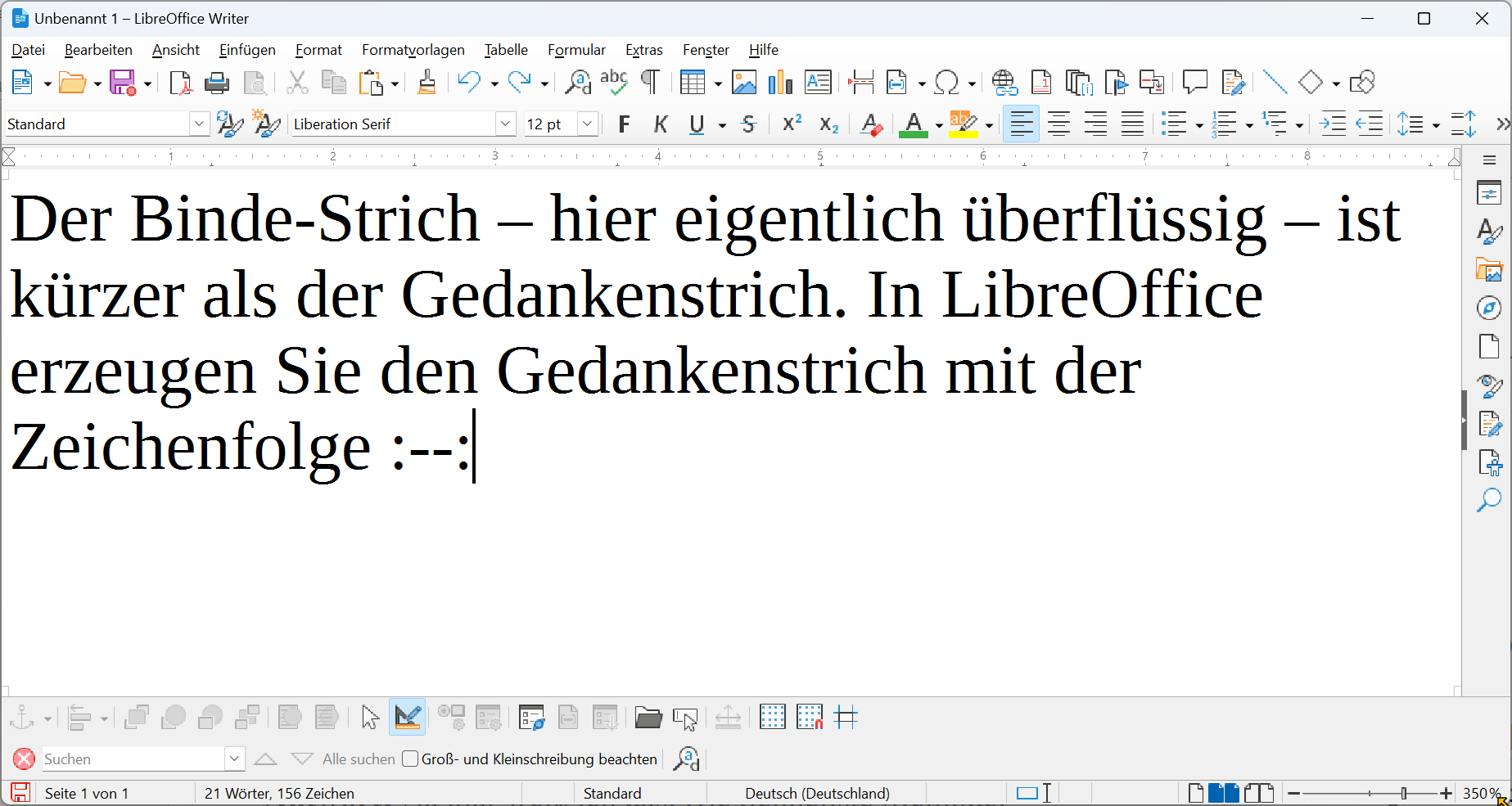Open the Einfügen menu
Image resolution: width=1512 pixels, height=806 pixels.
[247, 50]
